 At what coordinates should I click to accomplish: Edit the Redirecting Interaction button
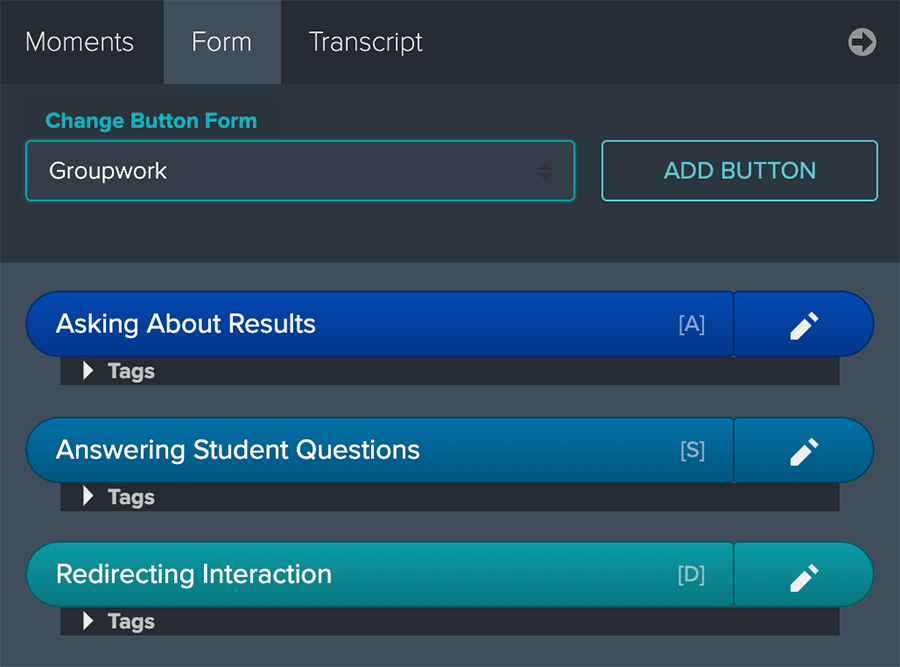coord(804,575)
